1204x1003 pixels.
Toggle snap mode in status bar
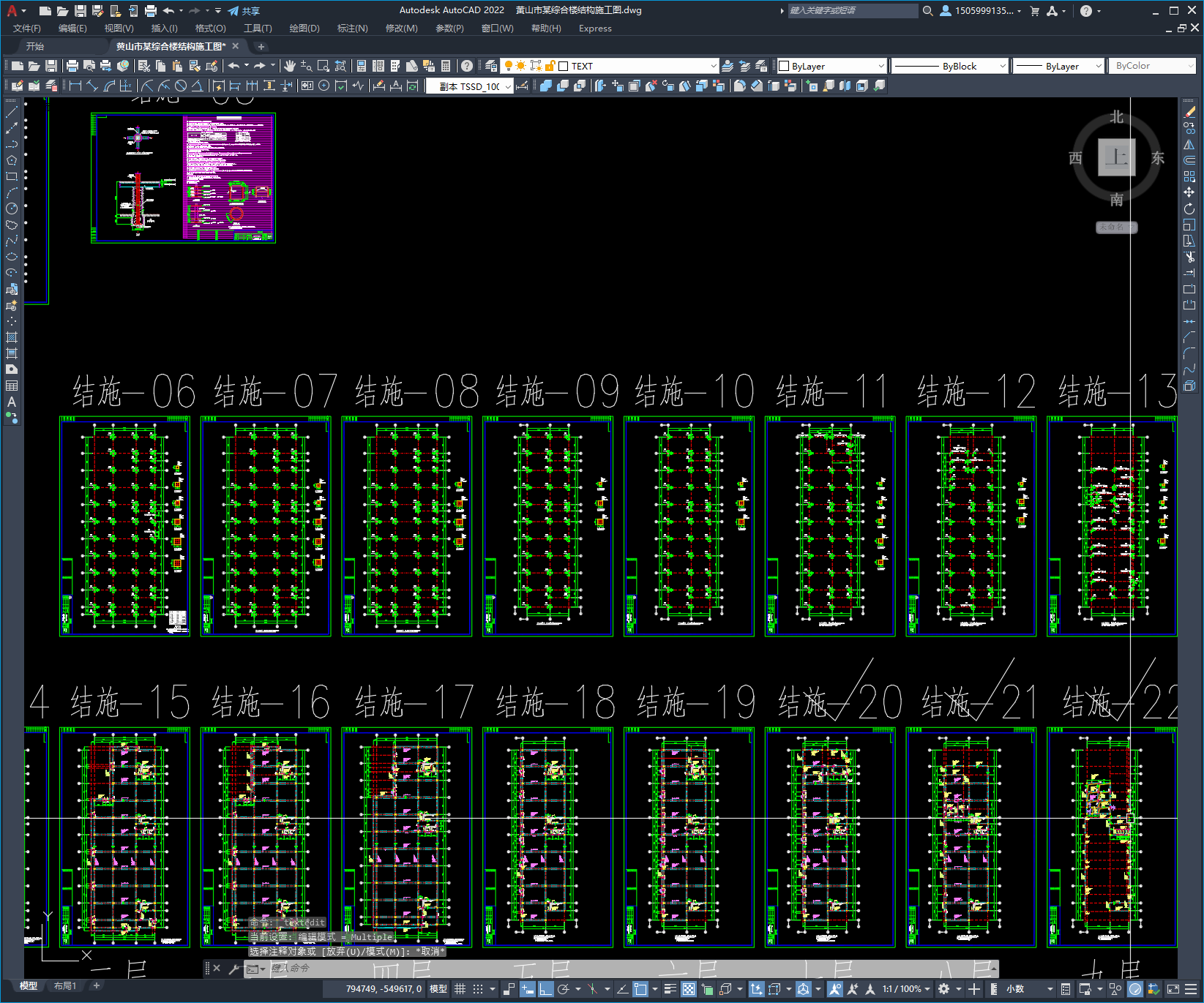[478, 989]
